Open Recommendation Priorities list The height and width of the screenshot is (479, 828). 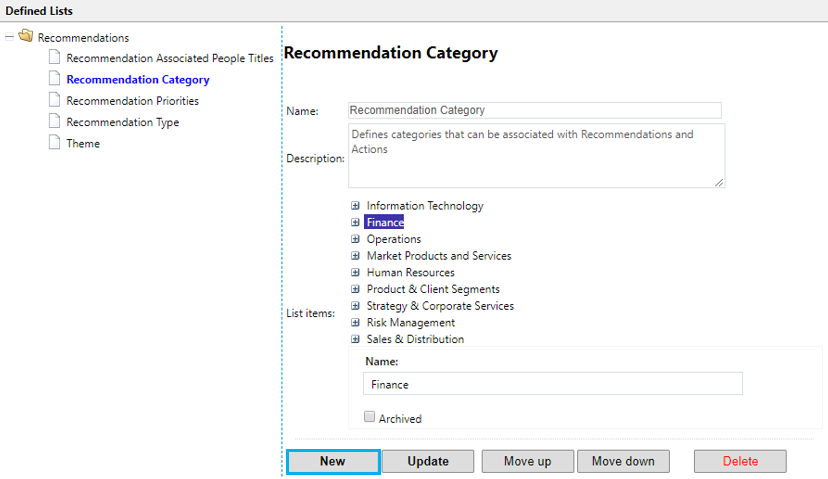(132, 101)
